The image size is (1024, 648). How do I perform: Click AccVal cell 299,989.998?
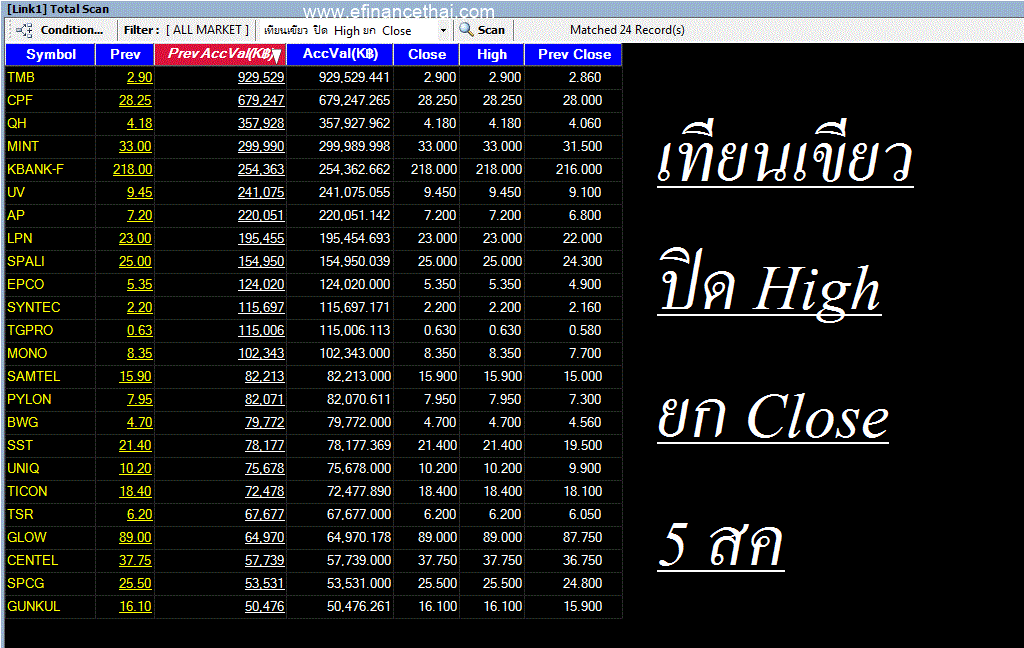(x=355, y=146)
